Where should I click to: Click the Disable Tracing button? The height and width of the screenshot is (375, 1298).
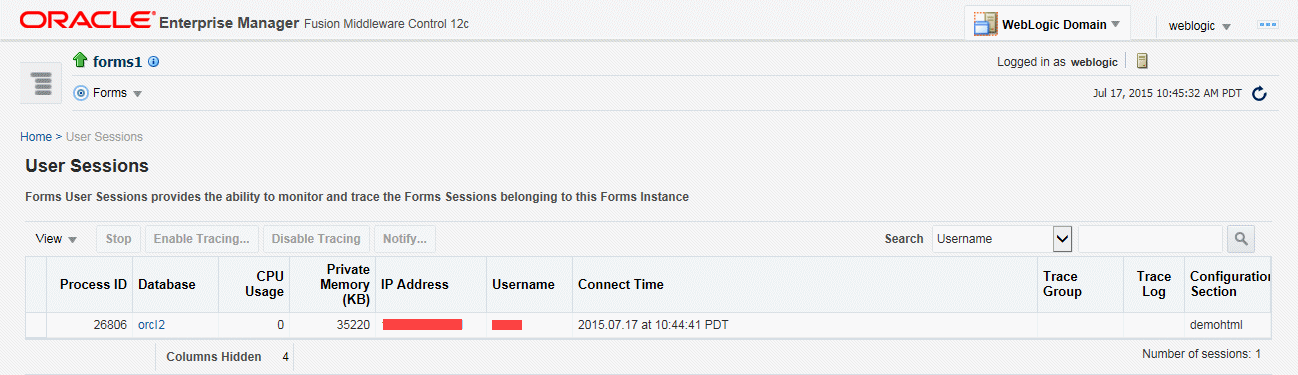click(x=316, y=239)
